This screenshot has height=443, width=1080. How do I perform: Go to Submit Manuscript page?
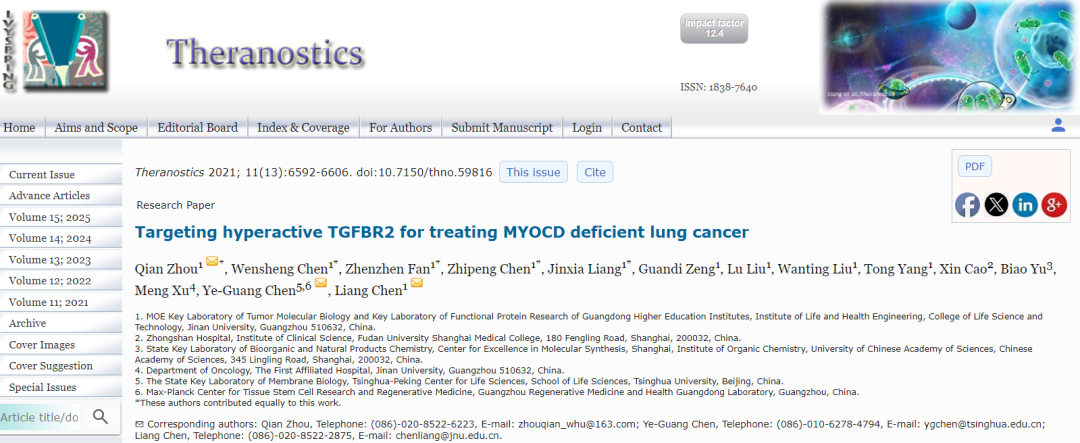(502, 127)
